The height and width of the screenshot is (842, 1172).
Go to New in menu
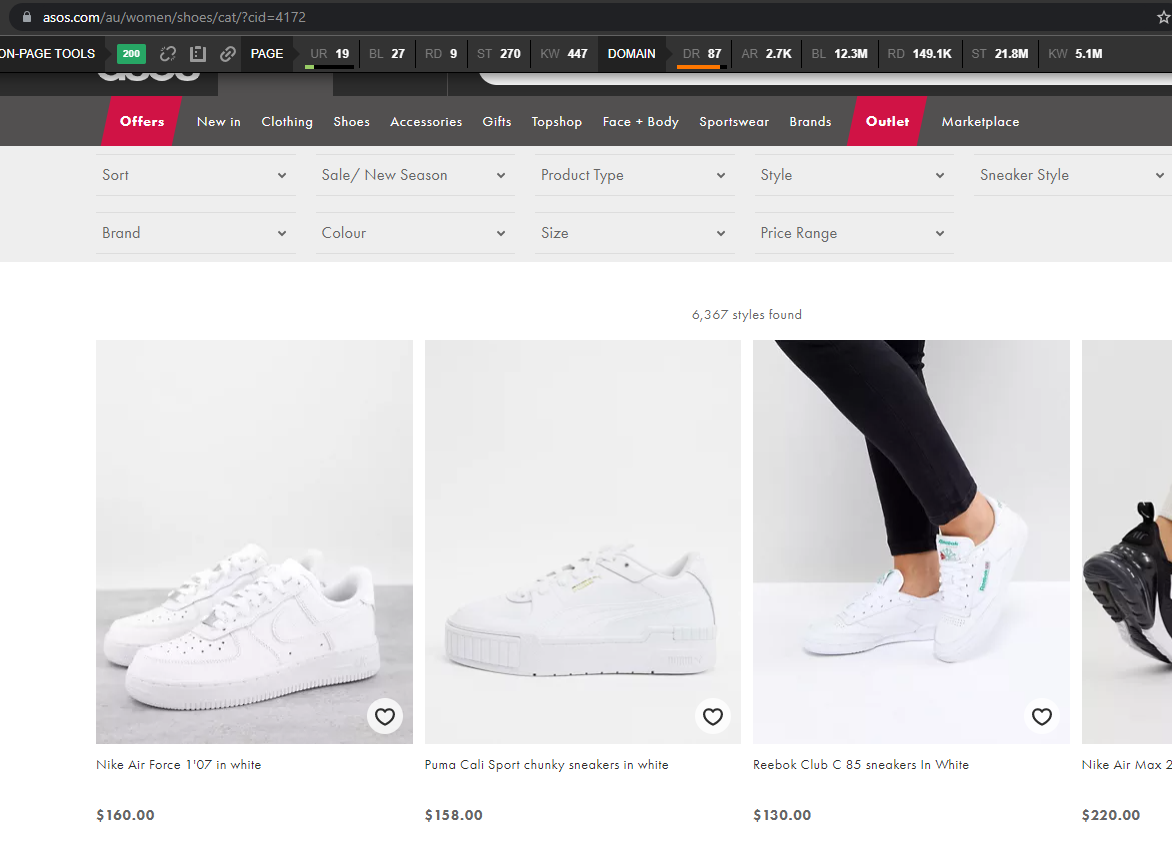tap(219, 121)
